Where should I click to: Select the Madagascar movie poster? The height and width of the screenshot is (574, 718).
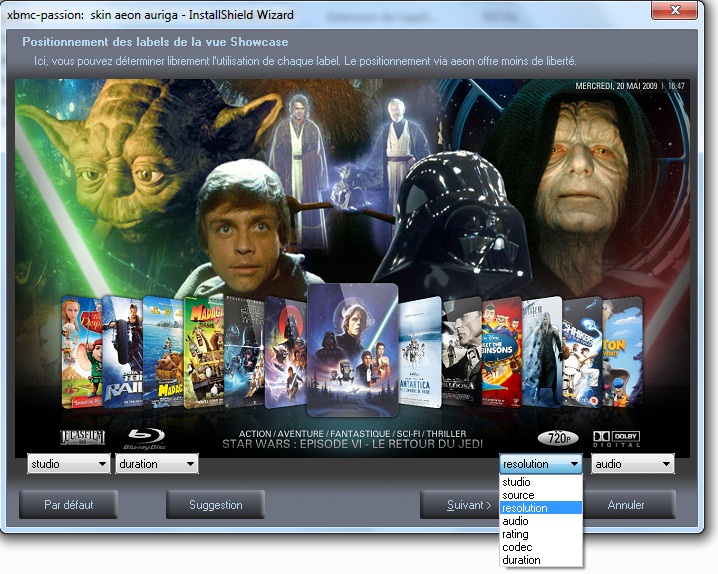click(x=204, y=352)
